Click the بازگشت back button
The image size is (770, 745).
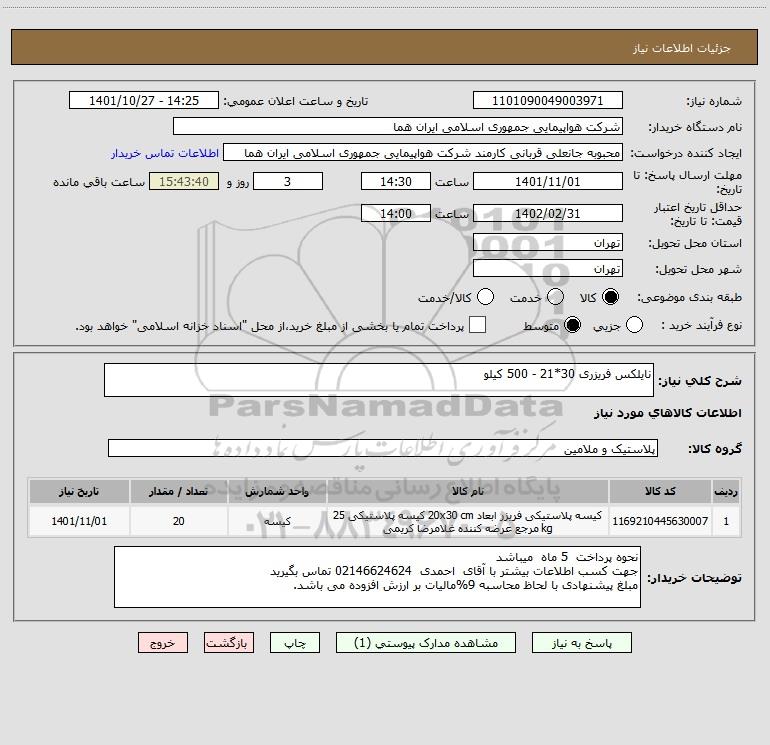pyautogui.click(x=229, y=643)
